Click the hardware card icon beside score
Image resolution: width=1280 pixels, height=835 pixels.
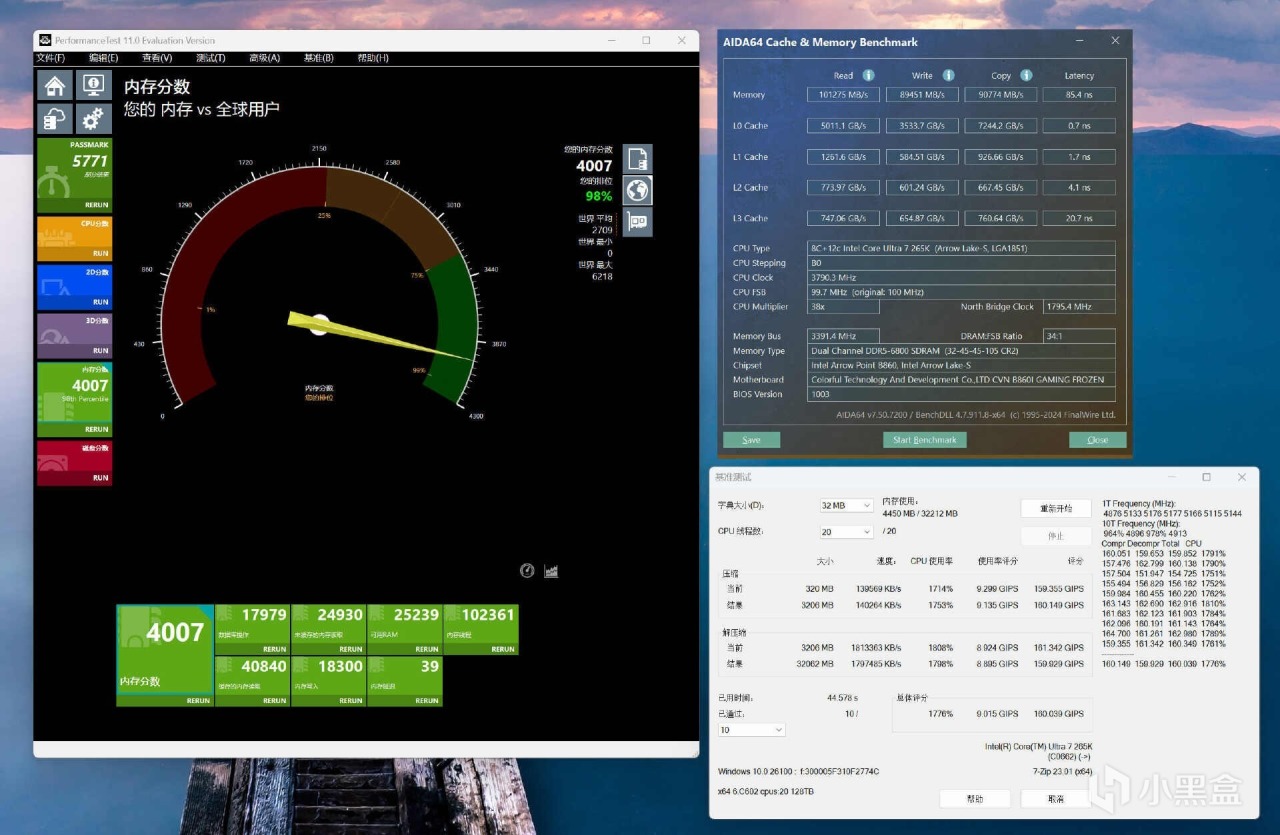point(637,222)
